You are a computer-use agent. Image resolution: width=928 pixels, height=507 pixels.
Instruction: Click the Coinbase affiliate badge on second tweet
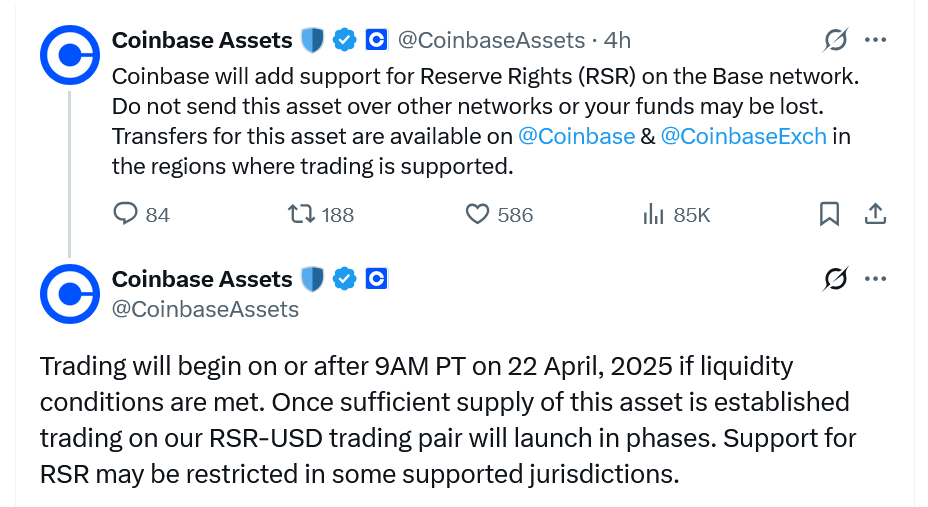pyautogui.click(x=376, y=279)
